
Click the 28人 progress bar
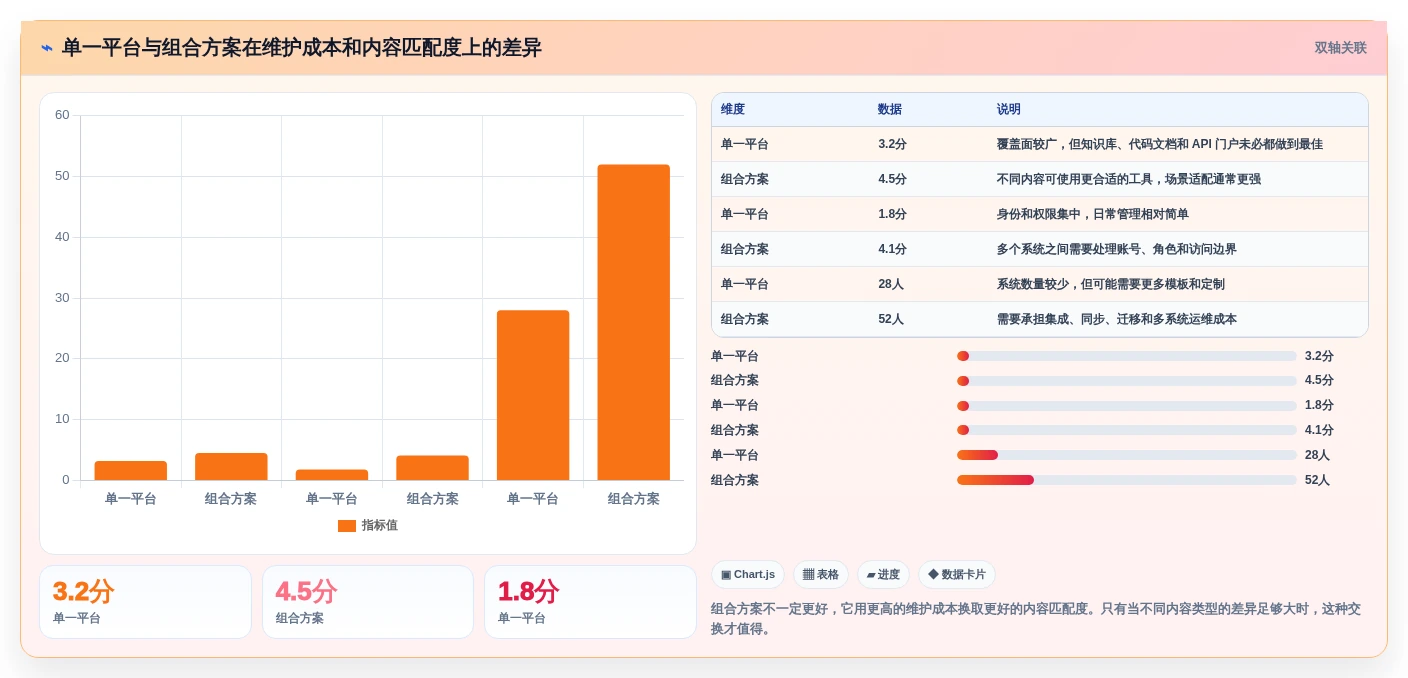pos(1127,455)
